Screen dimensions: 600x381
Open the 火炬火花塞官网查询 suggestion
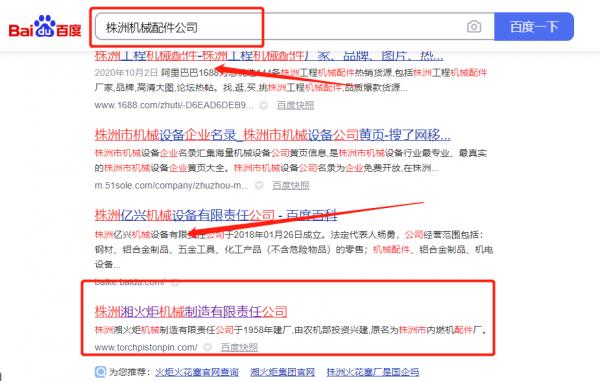pyautogui.click(x=197, y=372)
